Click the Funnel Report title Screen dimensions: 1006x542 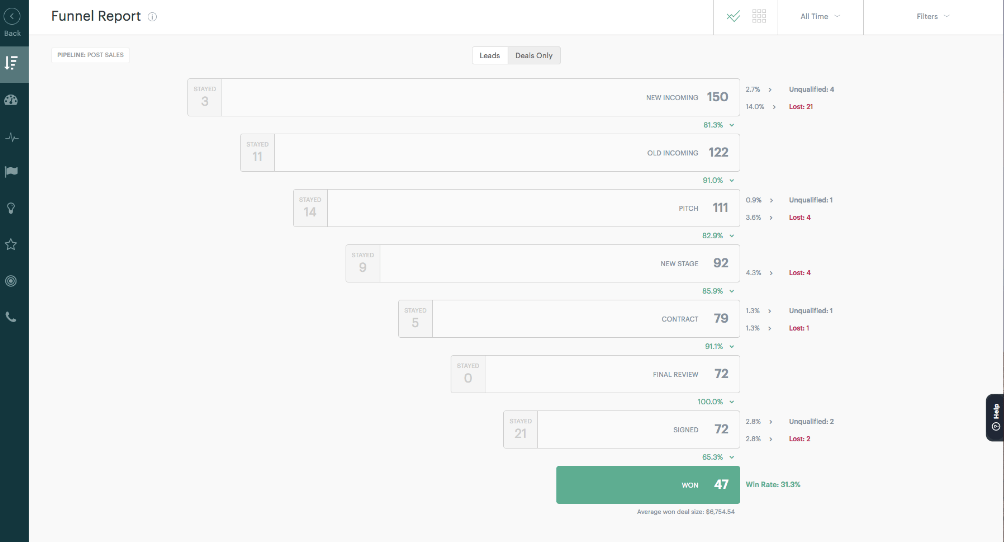[x=96, y=17]
